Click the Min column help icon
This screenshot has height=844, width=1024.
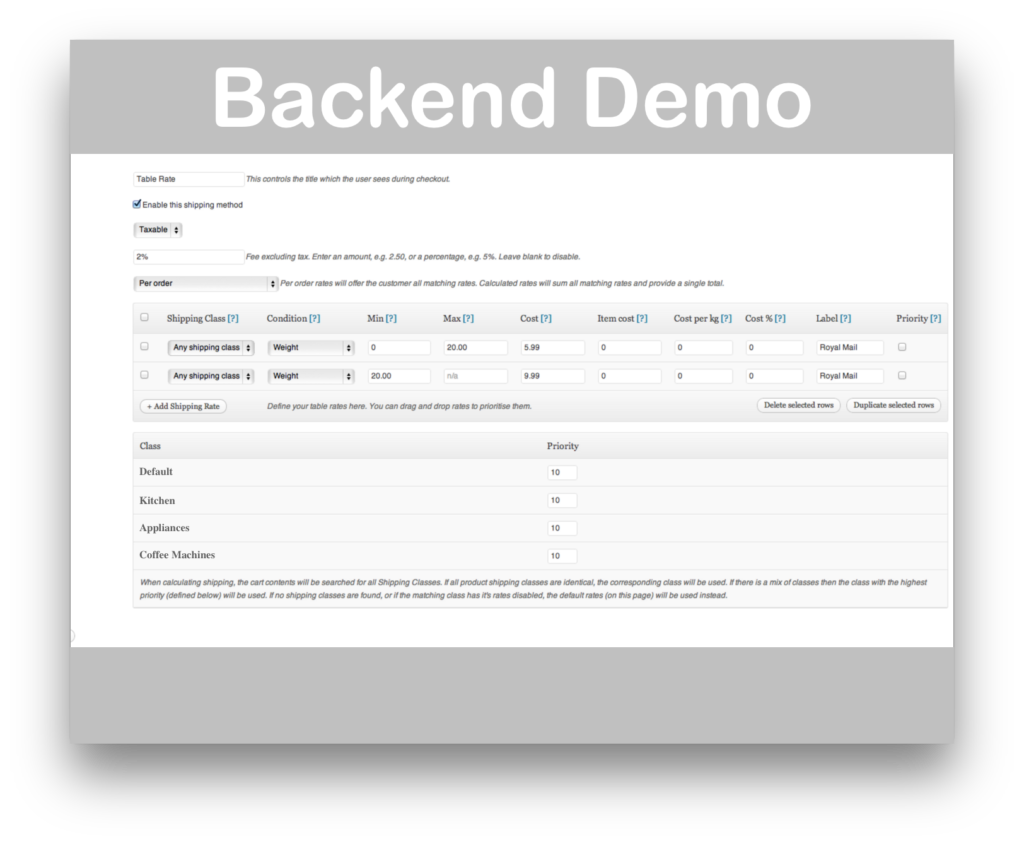388,318
